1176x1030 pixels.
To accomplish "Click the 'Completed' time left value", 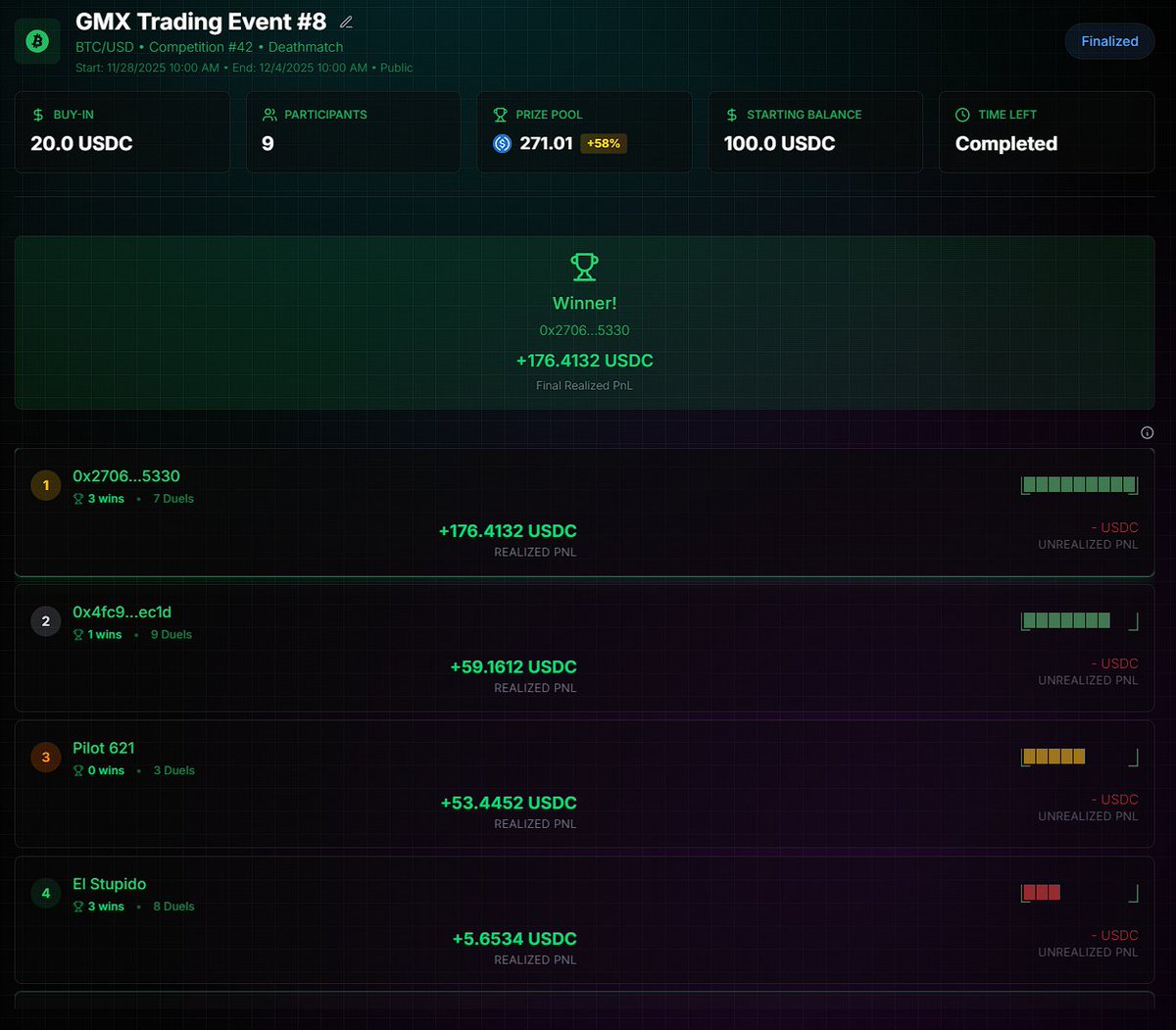I will 1006,144.
